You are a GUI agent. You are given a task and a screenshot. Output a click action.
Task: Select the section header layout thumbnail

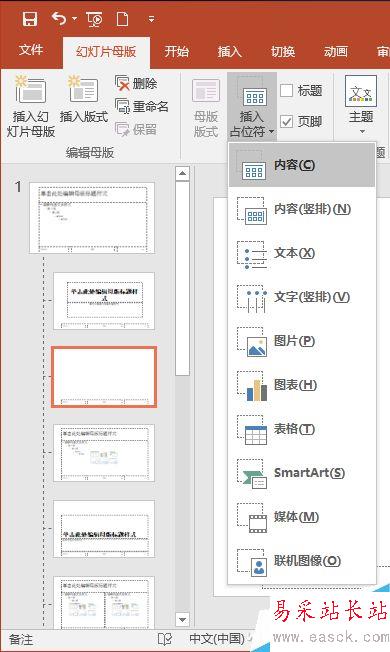[104, 529]
